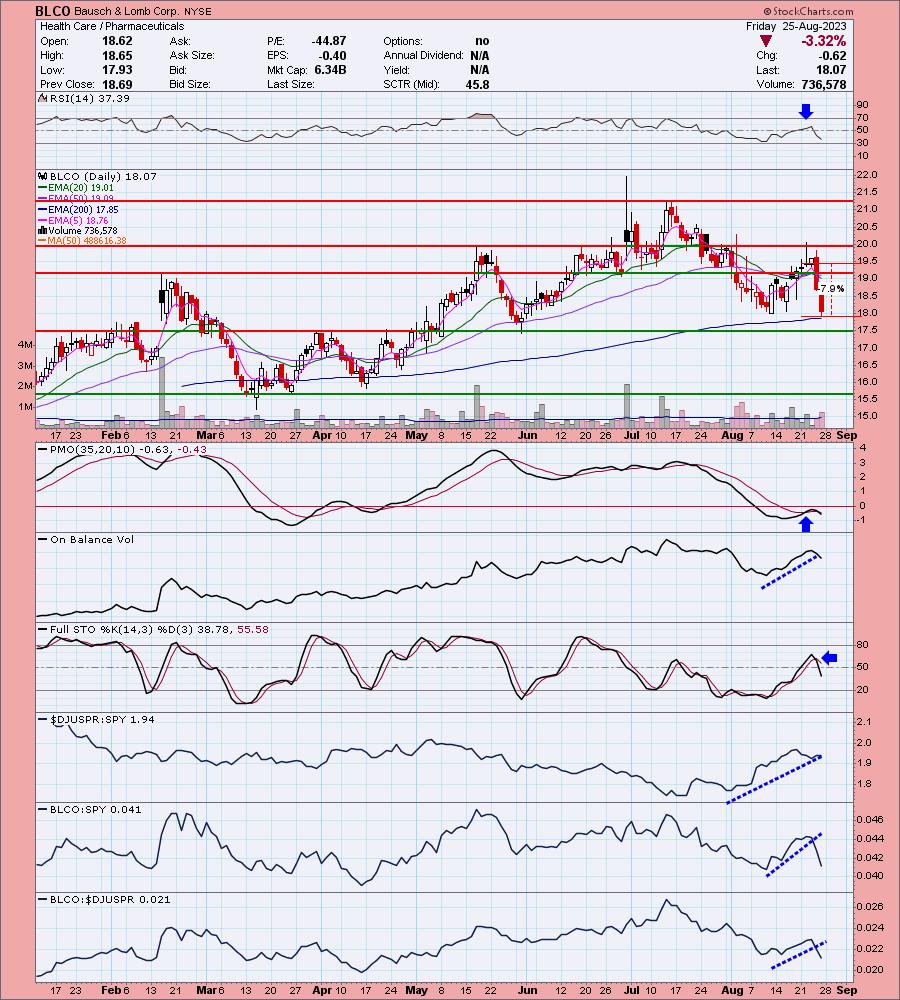
Task: Click the SCTR (Mid) value 45.8
Action: (478, 85)
